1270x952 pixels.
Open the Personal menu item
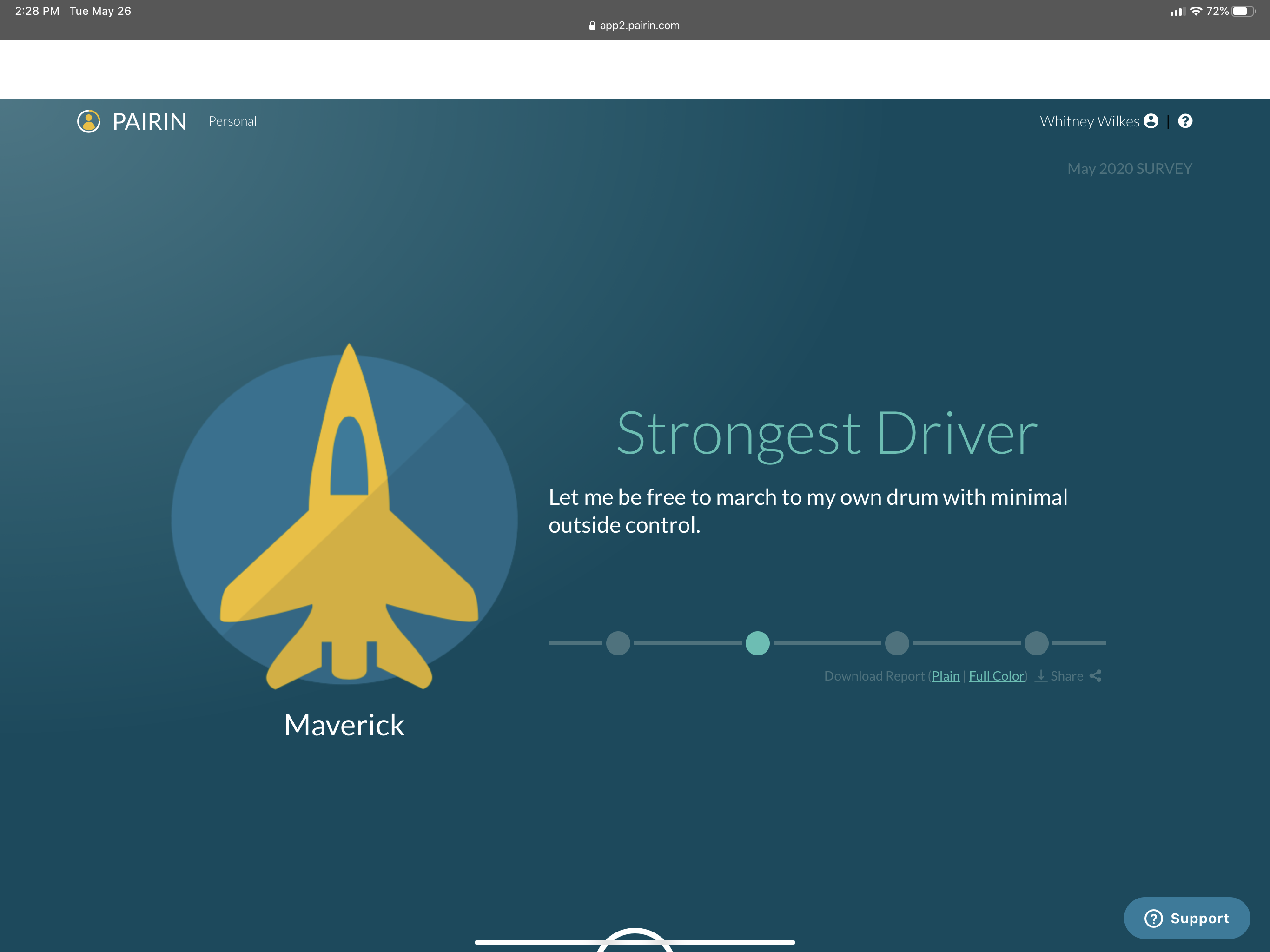click(x=232, y=121)
